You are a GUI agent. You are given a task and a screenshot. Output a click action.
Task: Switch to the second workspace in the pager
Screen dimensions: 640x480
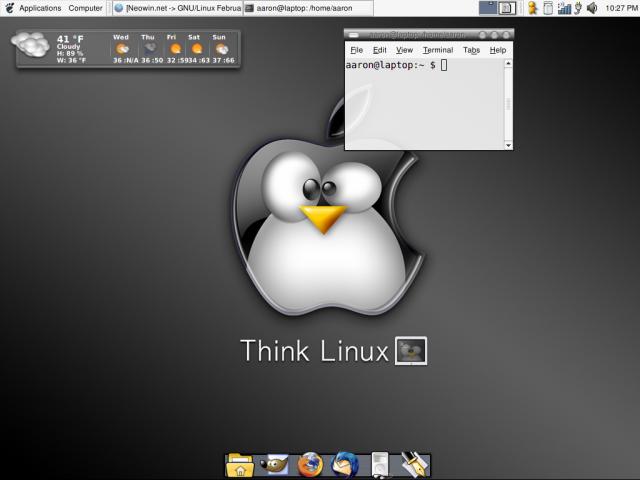click(507, 8)
